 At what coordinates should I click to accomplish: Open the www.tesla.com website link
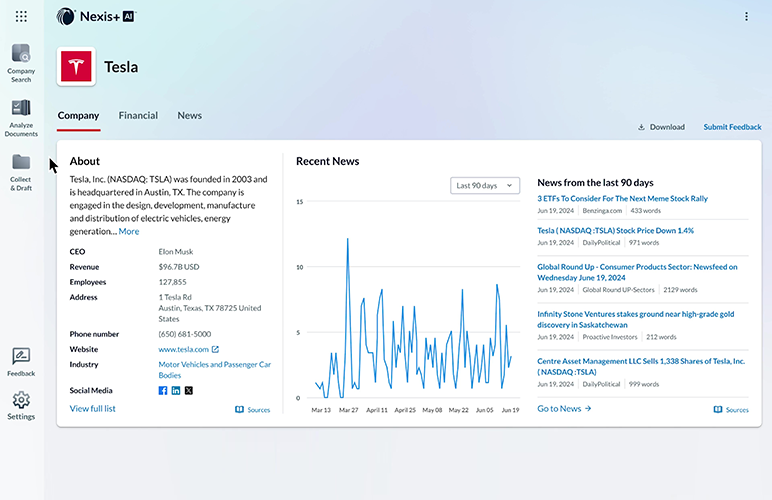[184, 349]
